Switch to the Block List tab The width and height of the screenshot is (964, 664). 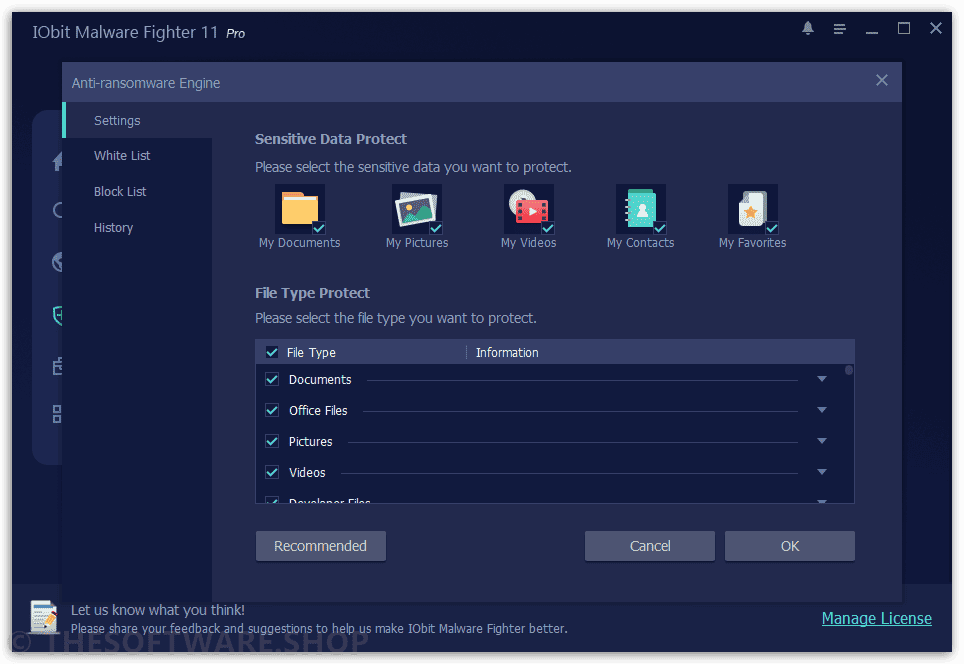coord(138,192)
